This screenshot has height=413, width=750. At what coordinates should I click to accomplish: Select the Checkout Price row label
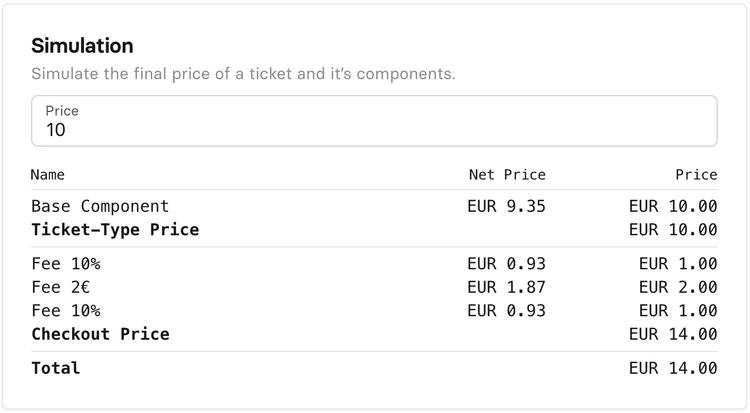point(100,334)
